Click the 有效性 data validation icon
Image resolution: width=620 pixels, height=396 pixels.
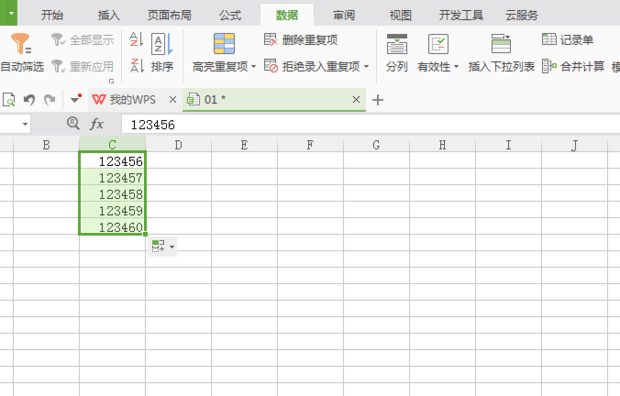click(438, 44)
